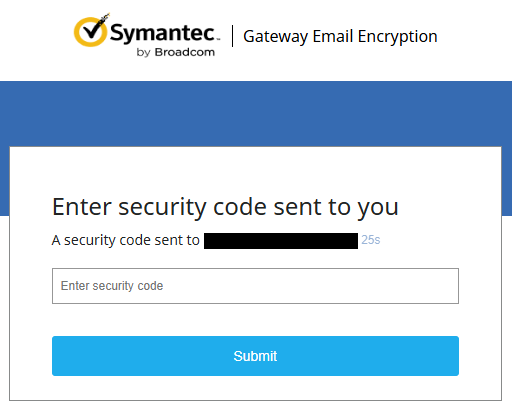Click the blacked-out email address
Screen dimensions: 512x413
[281, 241]
